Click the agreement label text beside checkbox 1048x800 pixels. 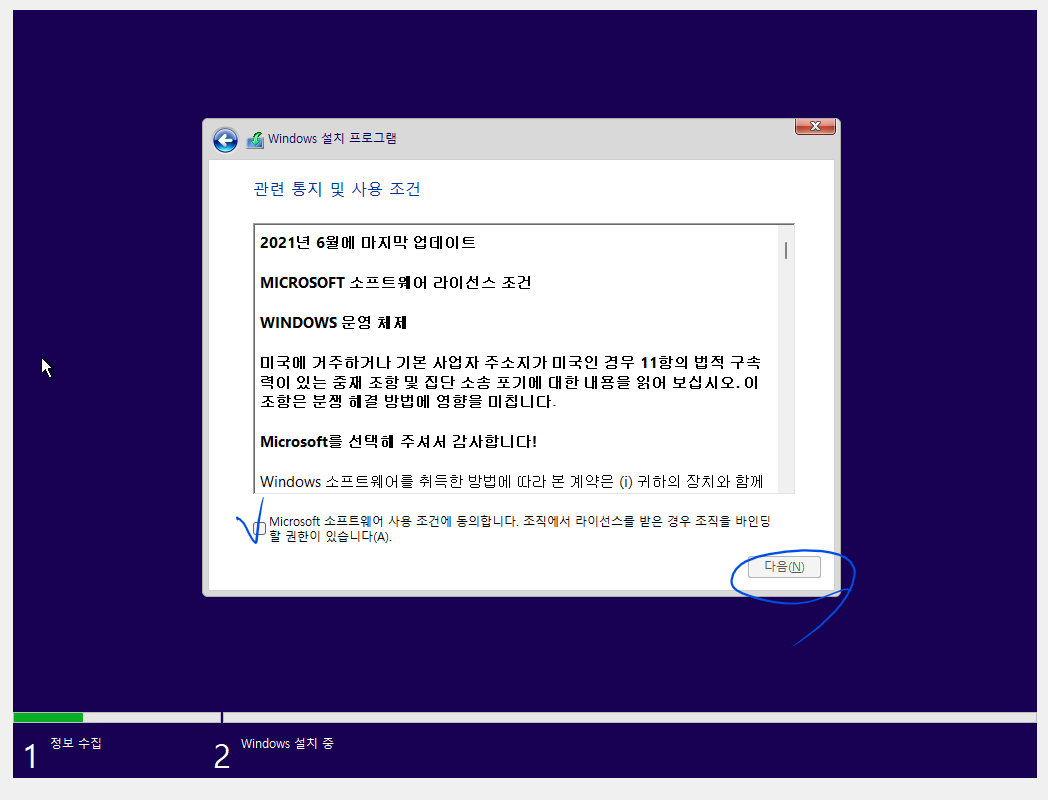tap(519, 529)
